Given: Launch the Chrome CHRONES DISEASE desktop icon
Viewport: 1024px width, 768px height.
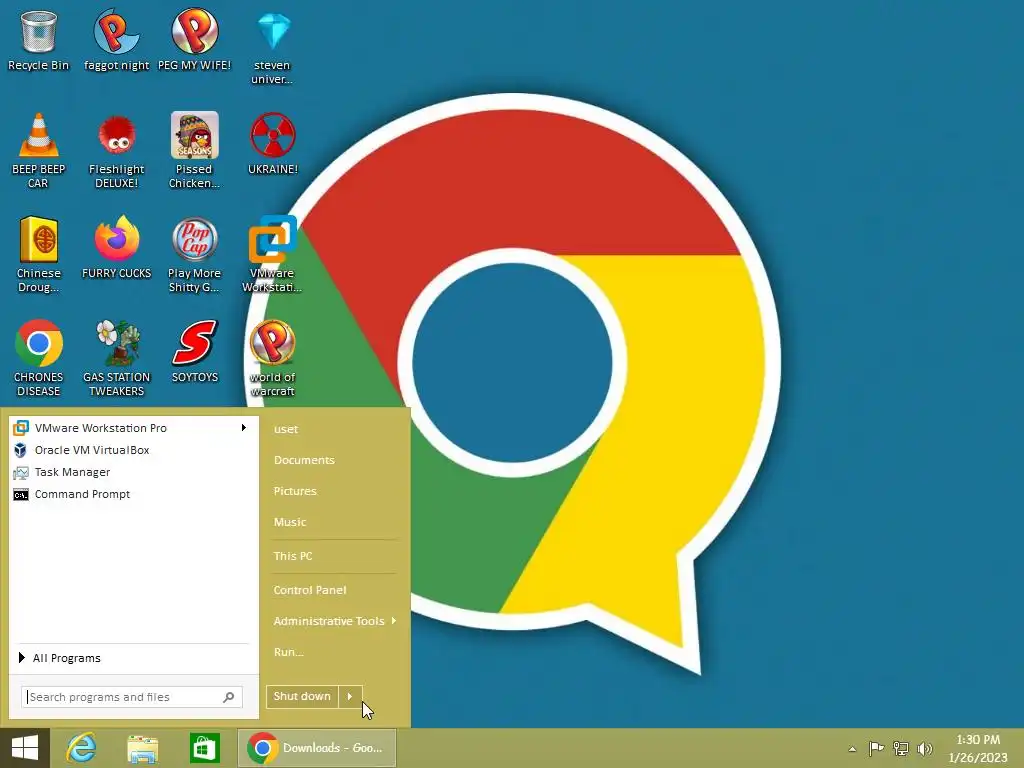Looking at the screenshot, I should [38, 358].
